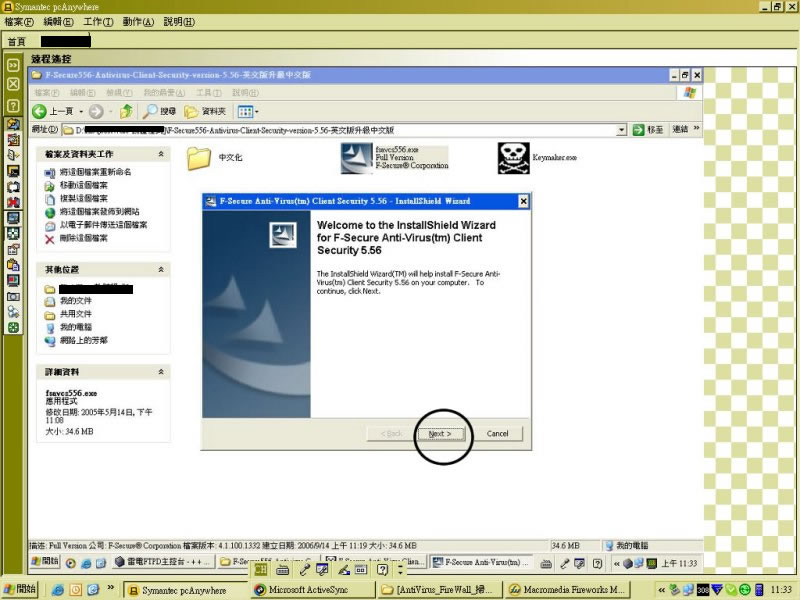The image size is (800, 600).
Task: Open pcAnywhere 編輯(E) menu
Action: point(58,22)
